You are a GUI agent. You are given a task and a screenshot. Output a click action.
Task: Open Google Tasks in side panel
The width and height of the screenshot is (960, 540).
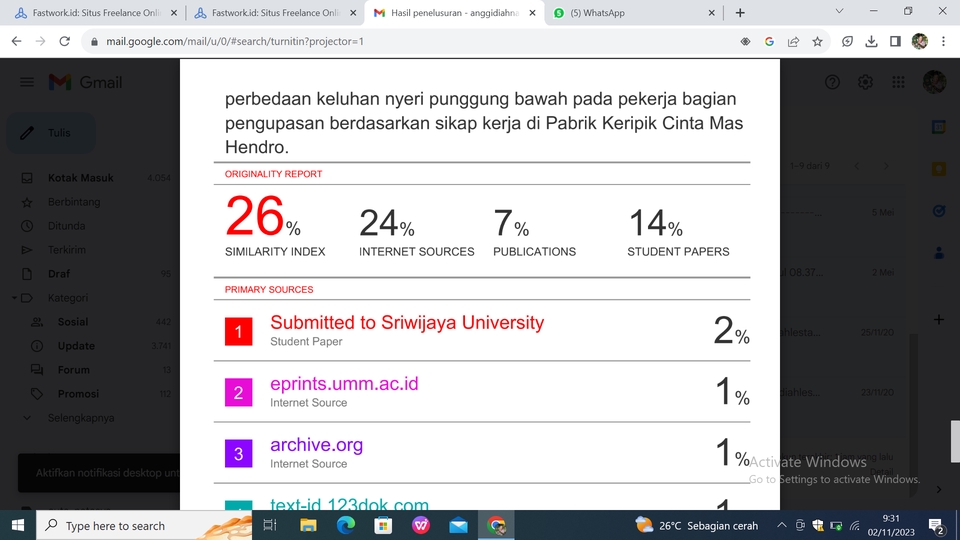click(x=939, y=211)
